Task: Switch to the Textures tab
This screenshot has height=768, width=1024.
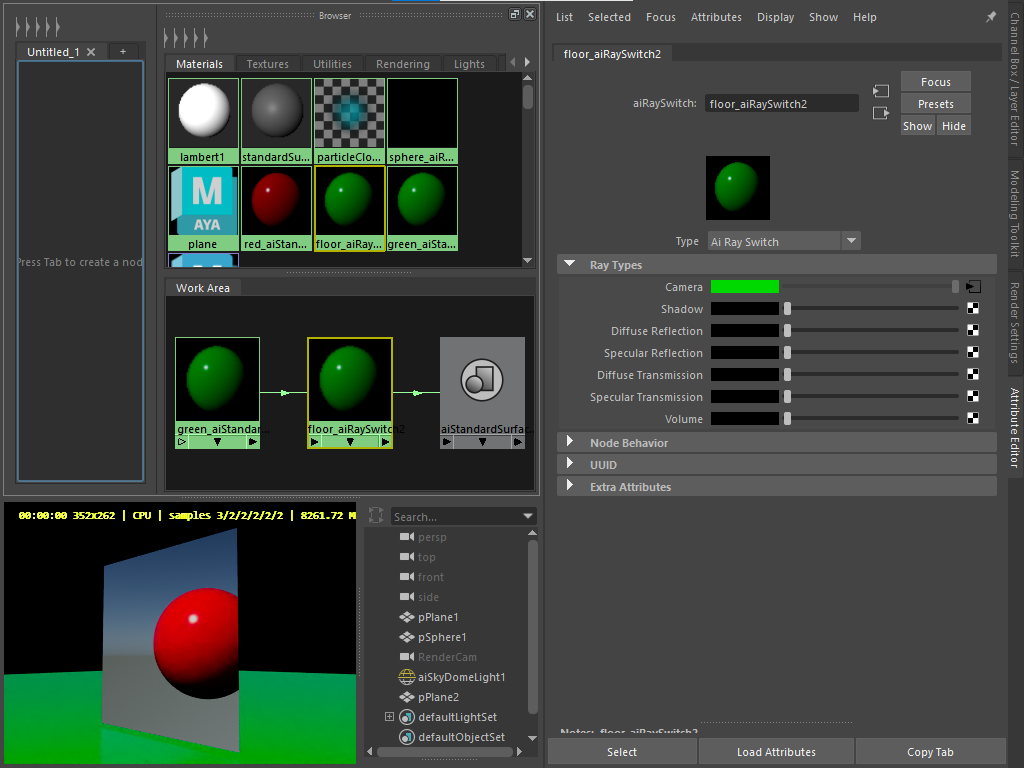Action: (x=268, y=63)
